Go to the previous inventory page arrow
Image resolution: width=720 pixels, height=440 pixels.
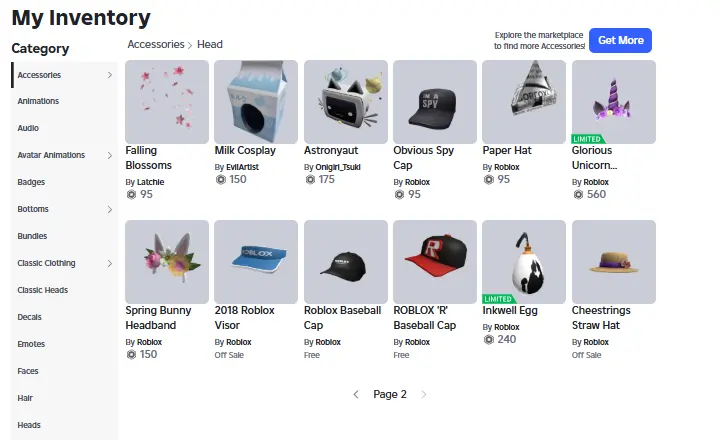(356, 394)
